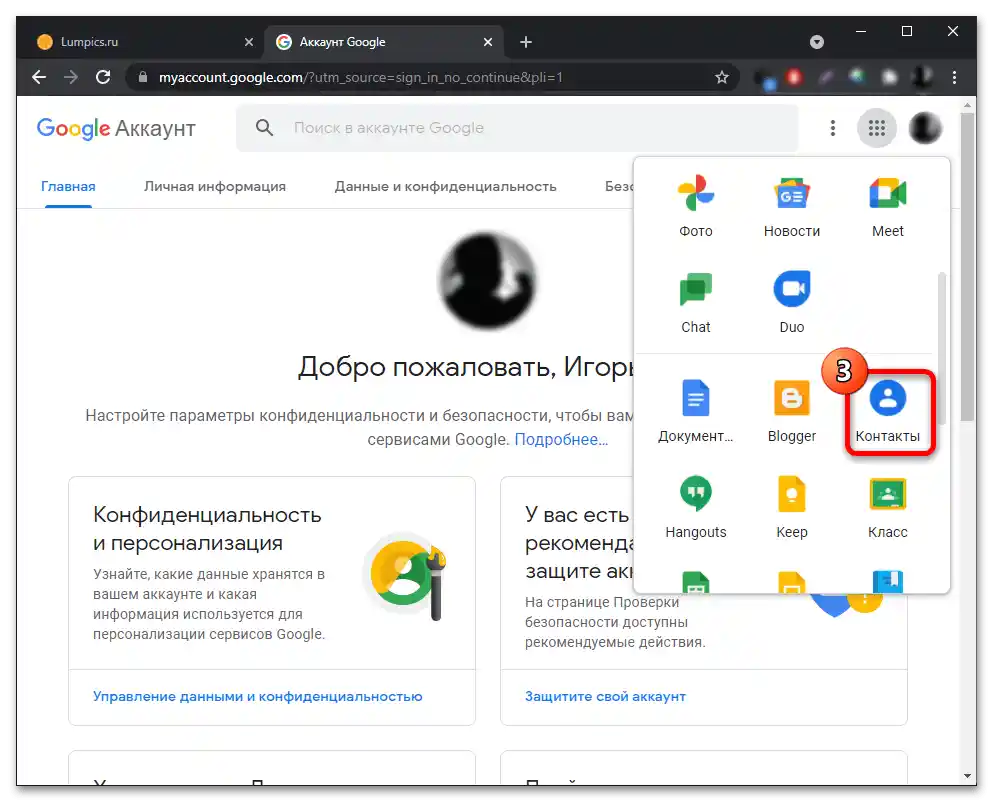Click the red extension icon in toolbar
This screenshot has height=802, width=993.
[x=794, y=77]
